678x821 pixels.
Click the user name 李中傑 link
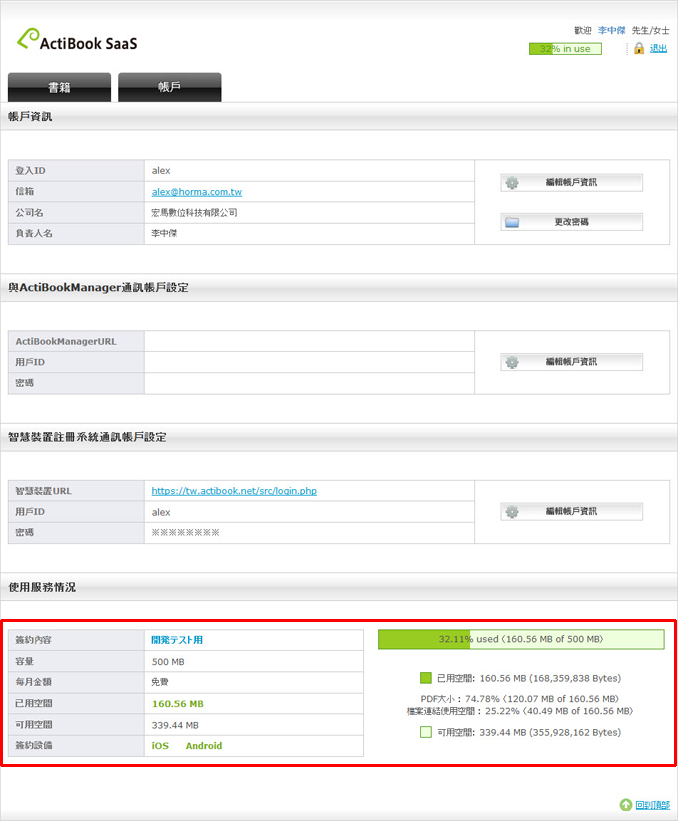612,30
